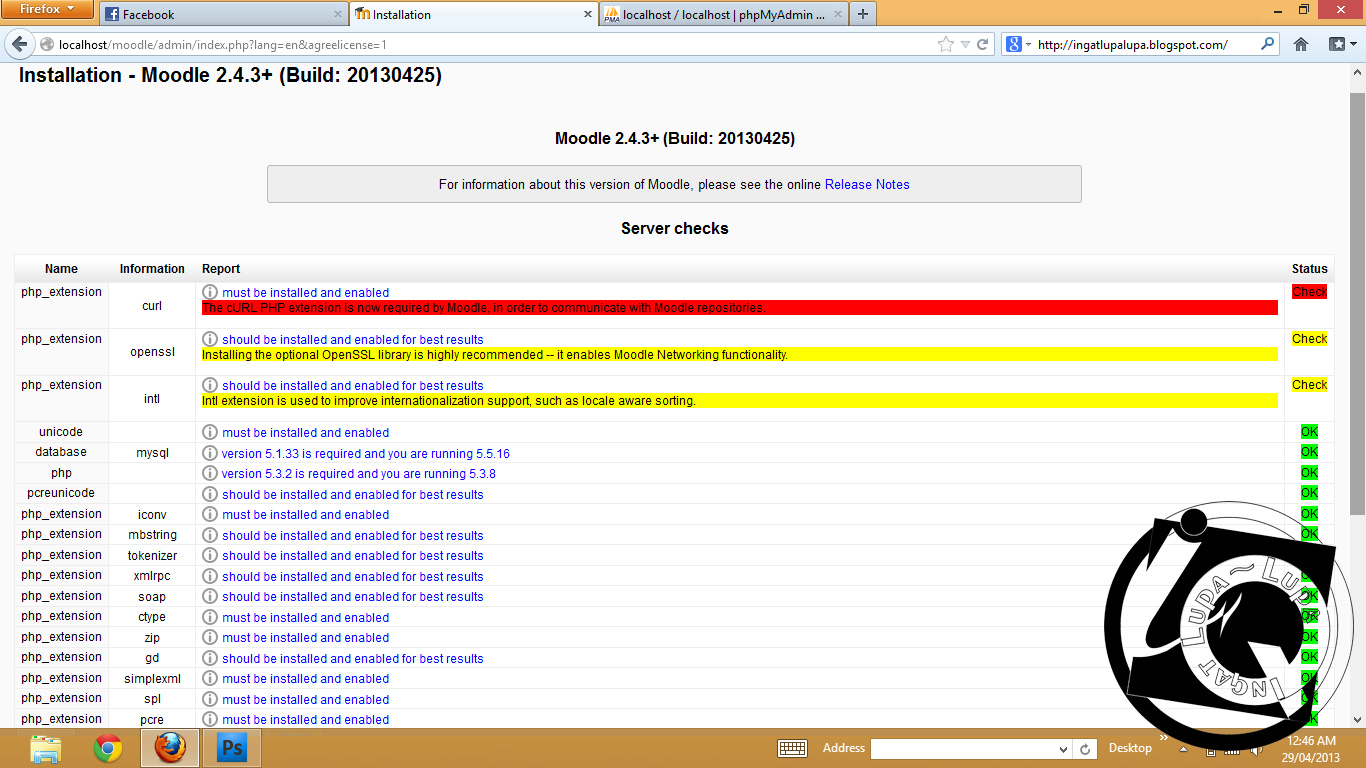Screen dimensions: 1366x768
Task: Click the search magnifier icon in the search box
Action: click(x=1268, y=44)
